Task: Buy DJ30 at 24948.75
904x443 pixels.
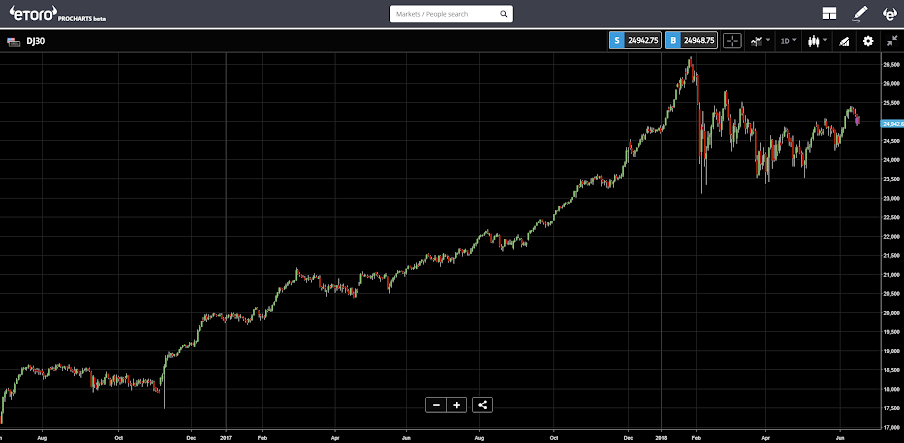Action: [x=691, y=40]
